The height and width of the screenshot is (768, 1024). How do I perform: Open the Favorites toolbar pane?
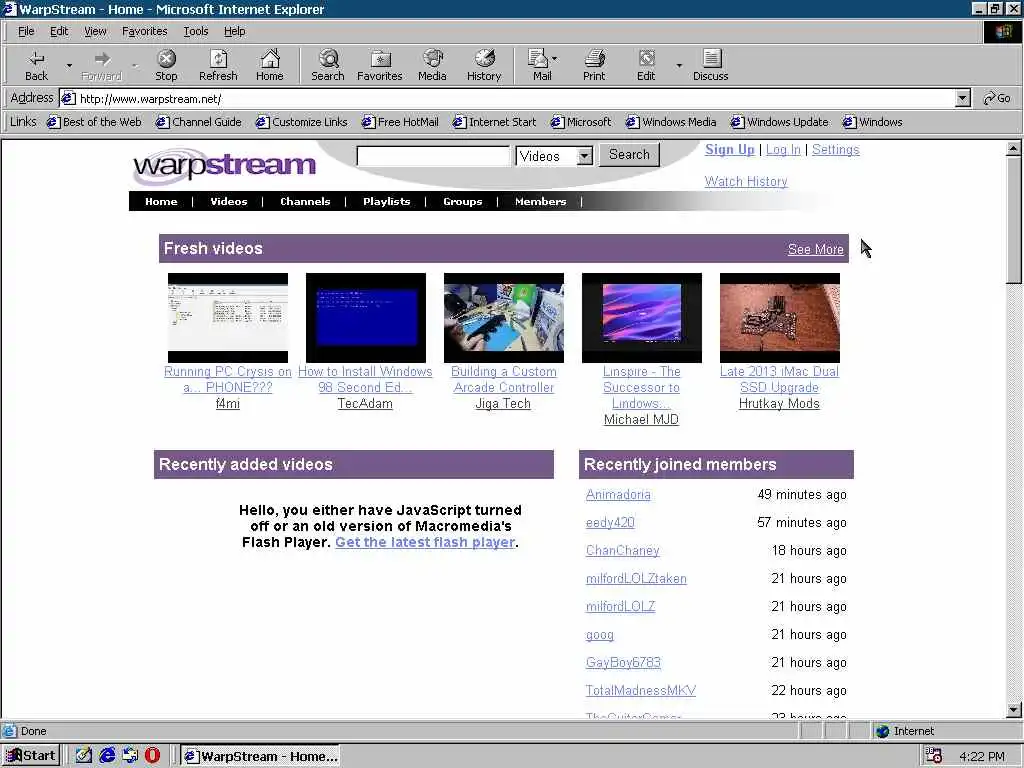(x=379, y=65)
